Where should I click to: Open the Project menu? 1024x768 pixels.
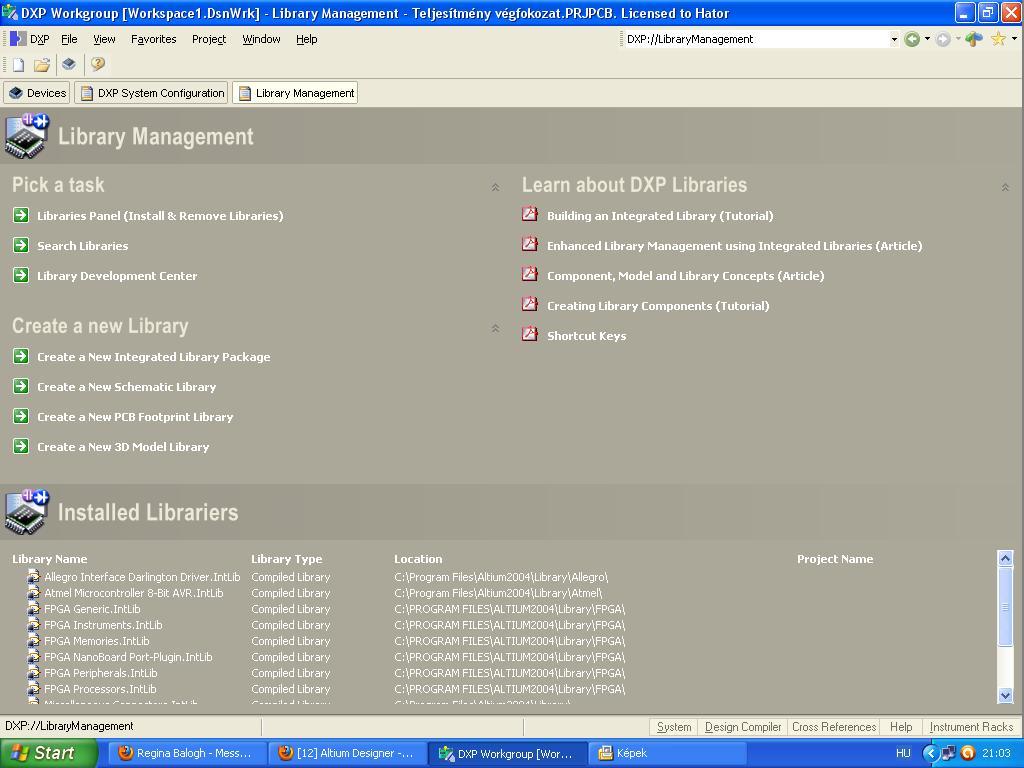click(x=209, y=39)
